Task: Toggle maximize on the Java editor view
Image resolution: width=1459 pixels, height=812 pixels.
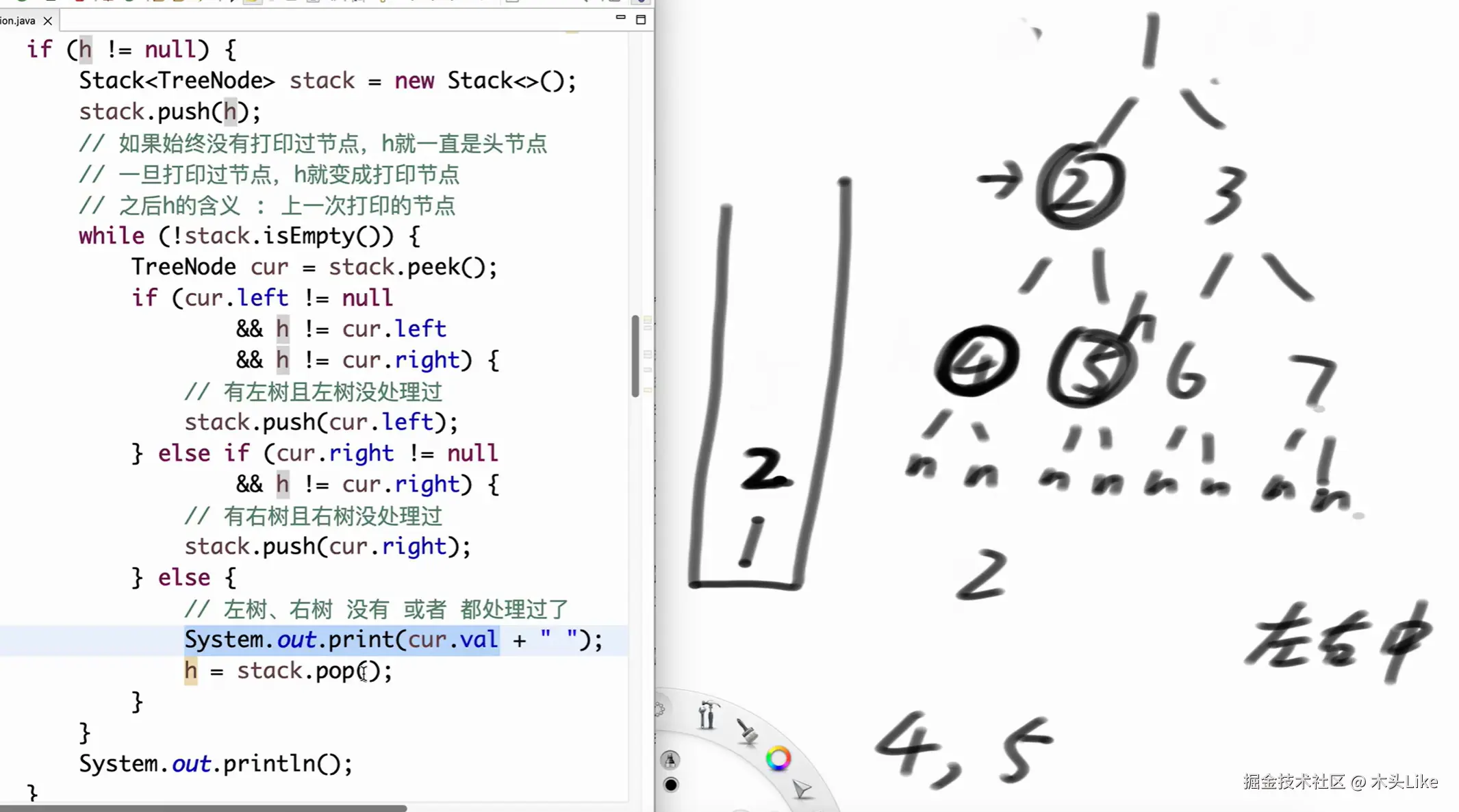Action: (x=642, y=20)
